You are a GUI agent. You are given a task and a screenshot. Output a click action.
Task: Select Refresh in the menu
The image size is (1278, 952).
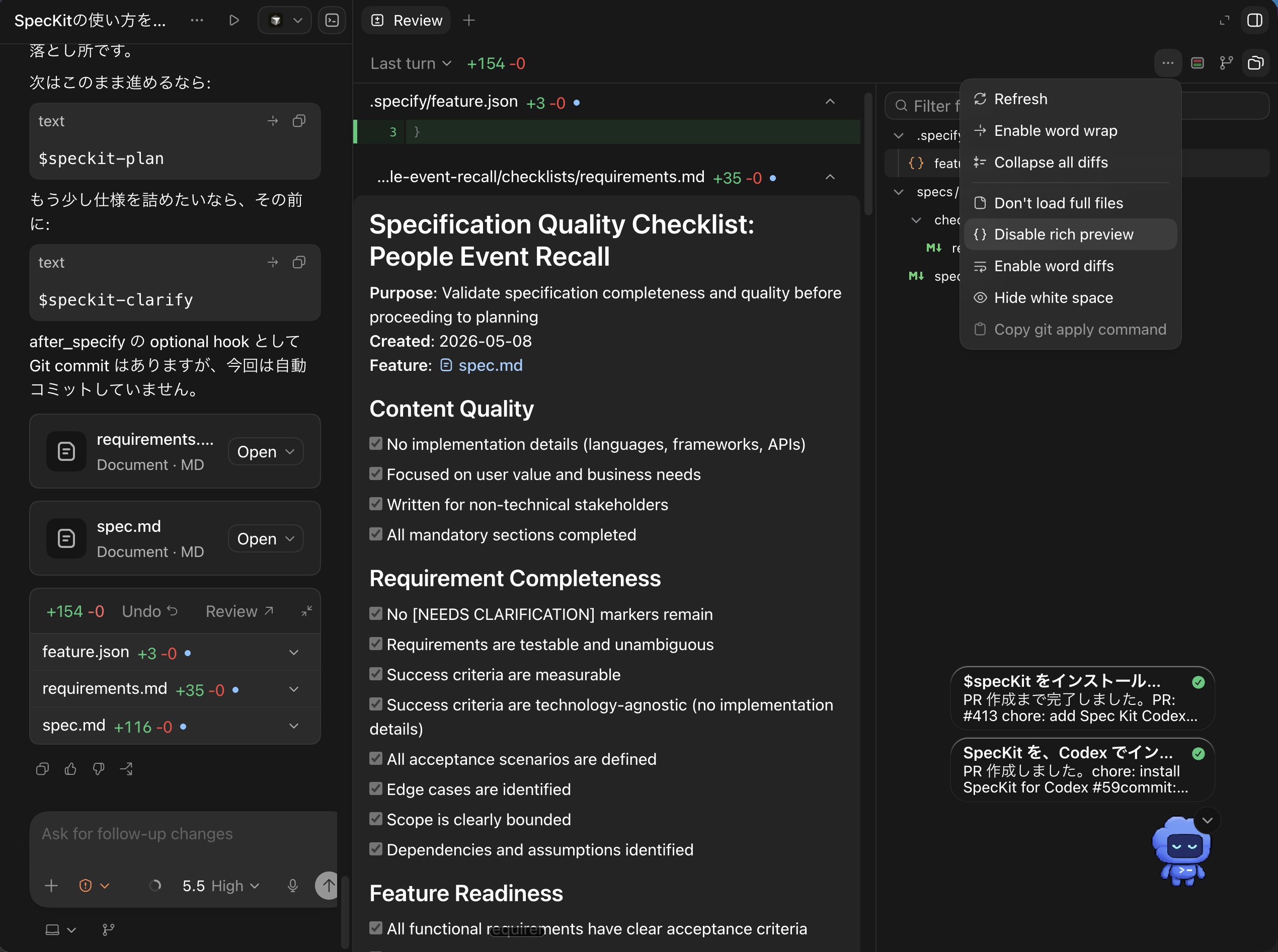pyautogui.click(x=1071, y=99)
